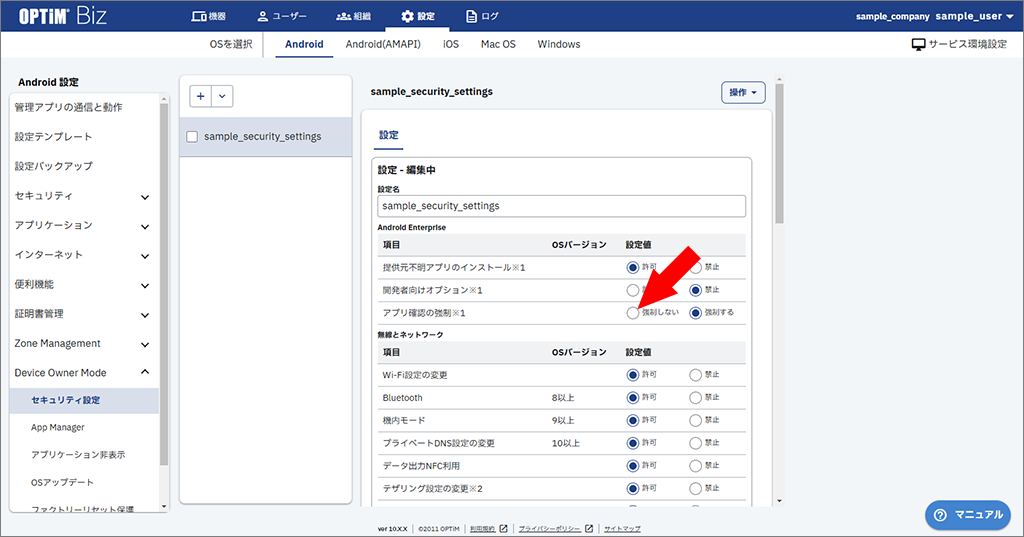1024x537 pixels.
Task: Click the OPTiM Biz logo
Action: [x=62, y=16]
